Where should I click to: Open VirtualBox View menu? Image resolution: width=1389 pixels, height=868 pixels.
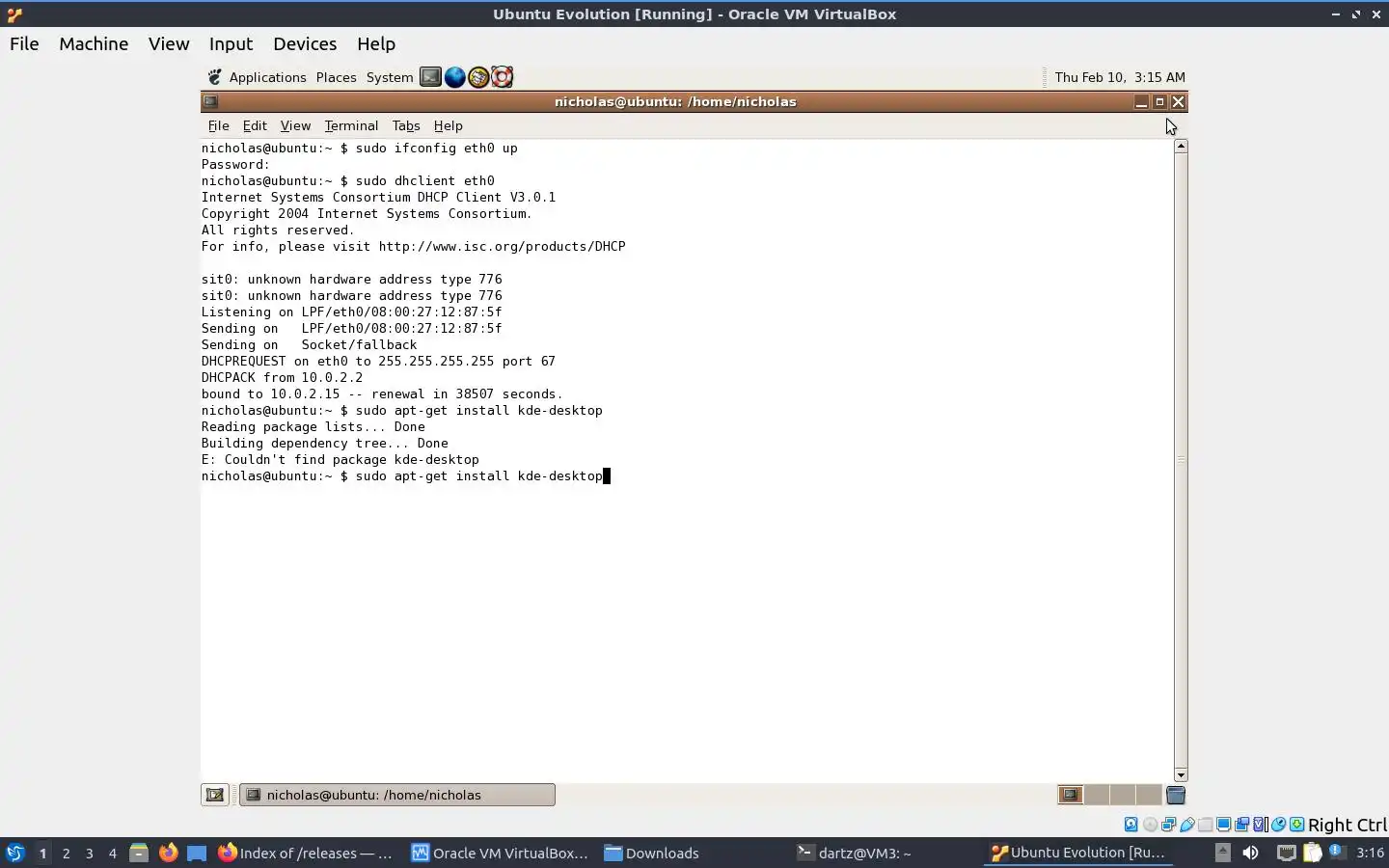[169, 43]
